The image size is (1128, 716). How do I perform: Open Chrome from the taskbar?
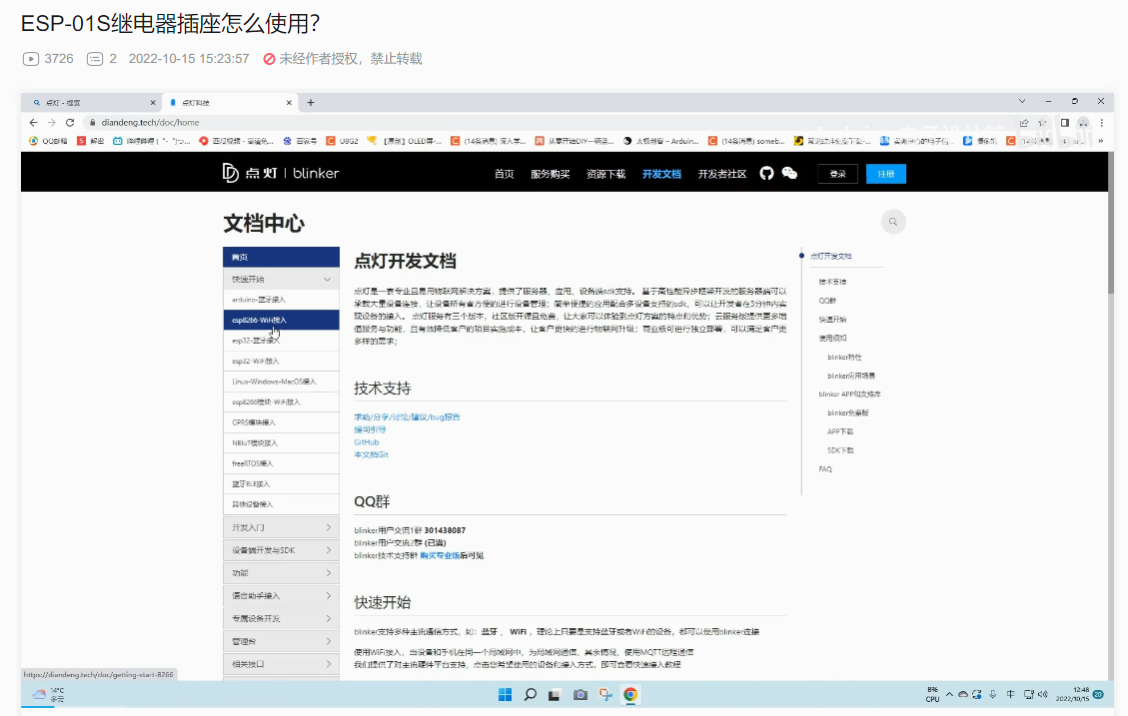click(x=630, y=694)
